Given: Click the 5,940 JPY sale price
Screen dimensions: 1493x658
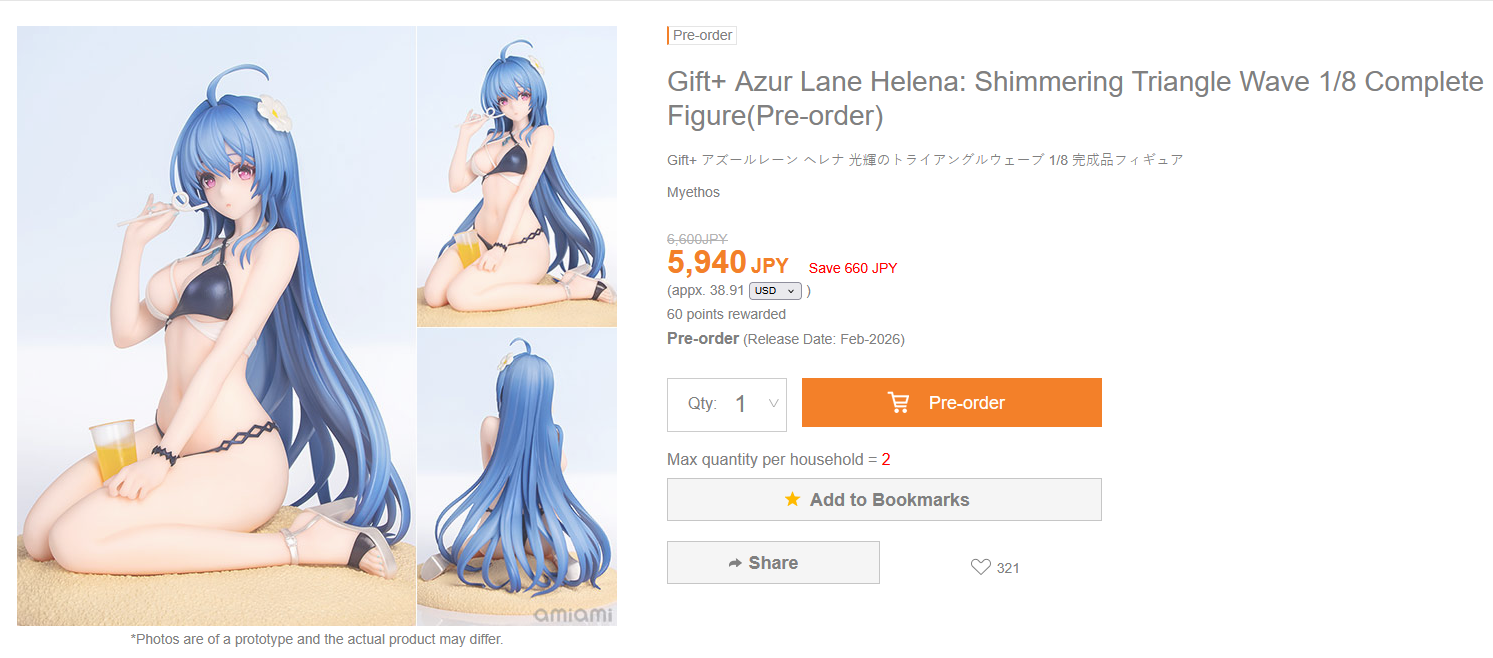Looking at the screenshot, I should pyautogui.click(x=727, y=263).
